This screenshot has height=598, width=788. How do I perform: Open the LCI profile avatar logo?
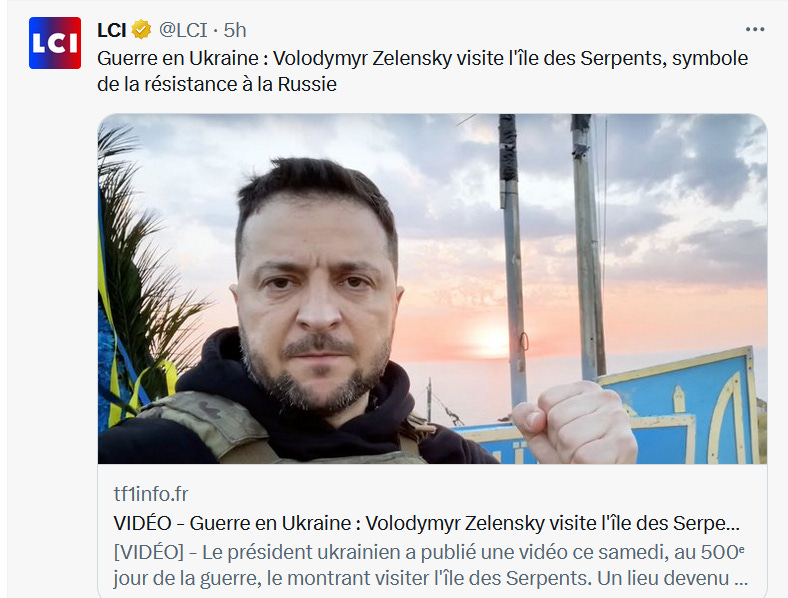[x=55, y=43]
